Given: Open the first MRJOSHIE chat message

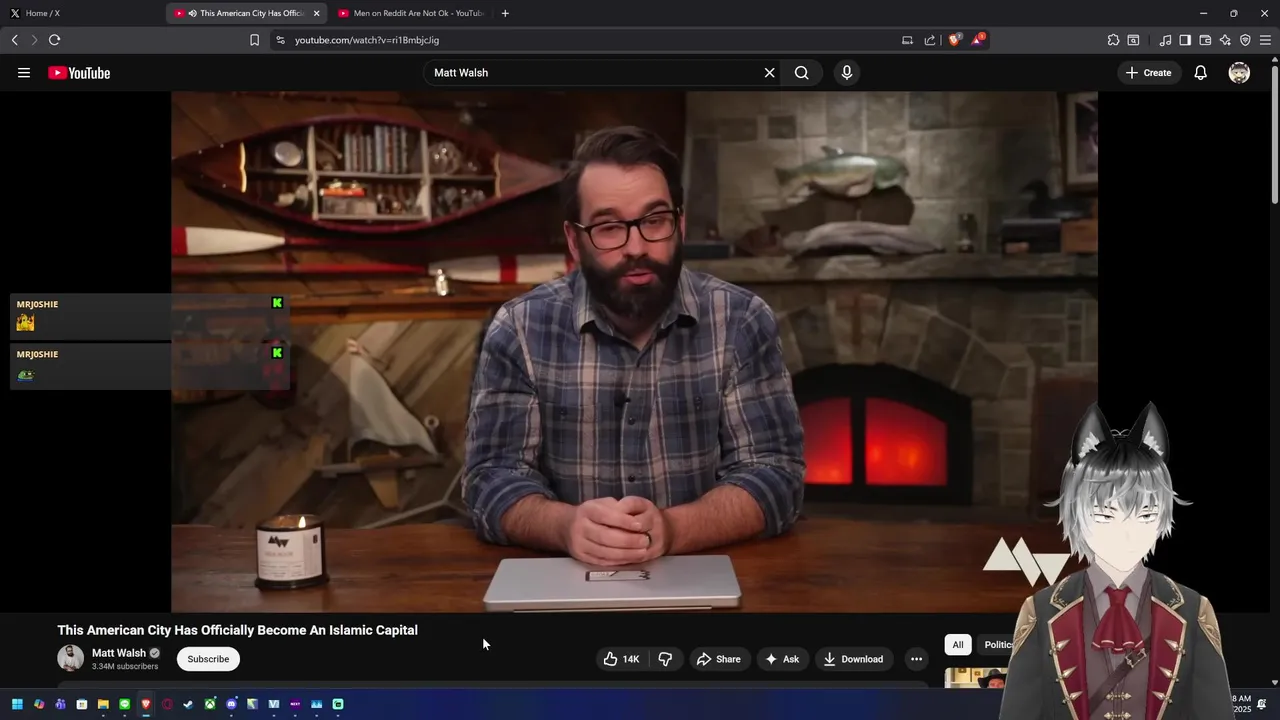Looking at the screenshot, I should pos(150,317).
